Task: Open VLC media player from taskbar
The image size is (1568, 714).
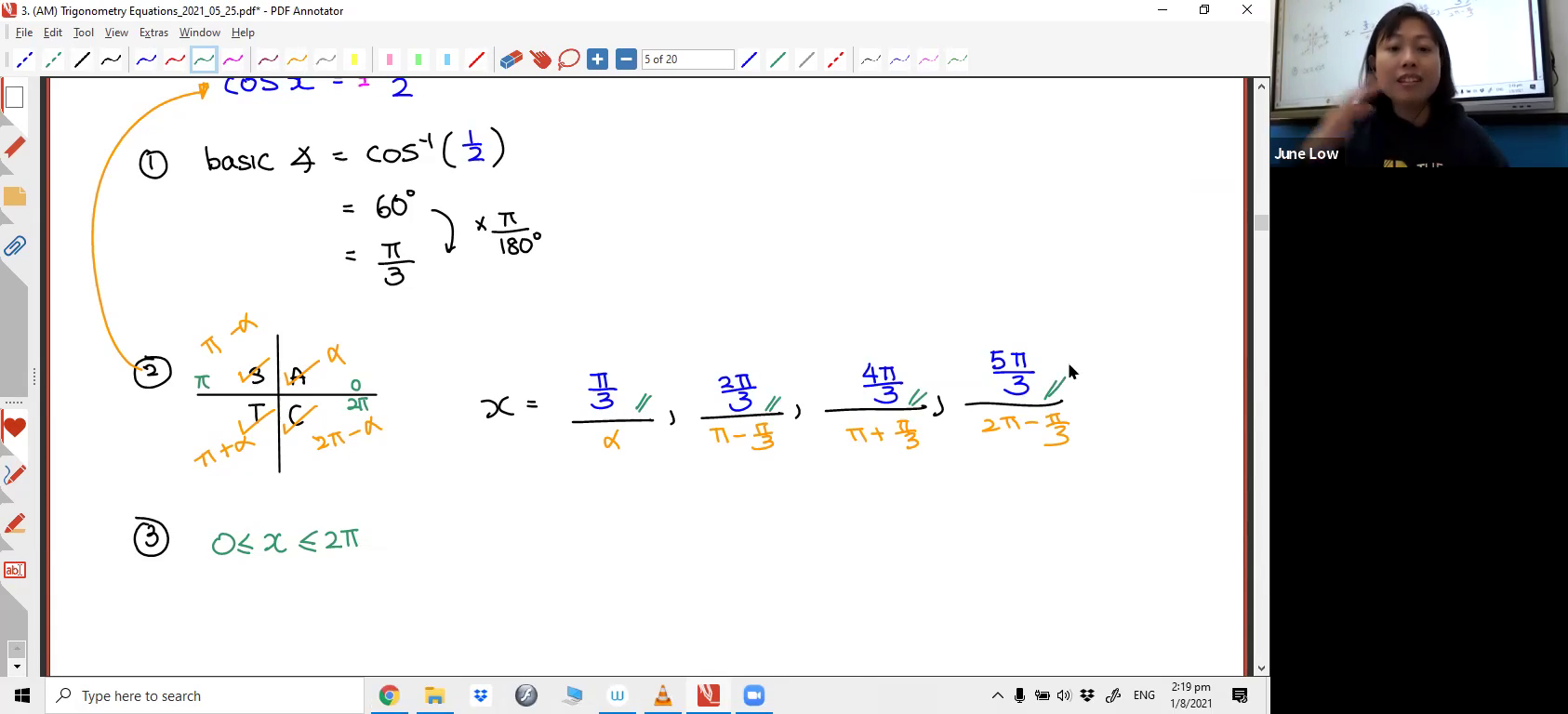Action: 663,695
